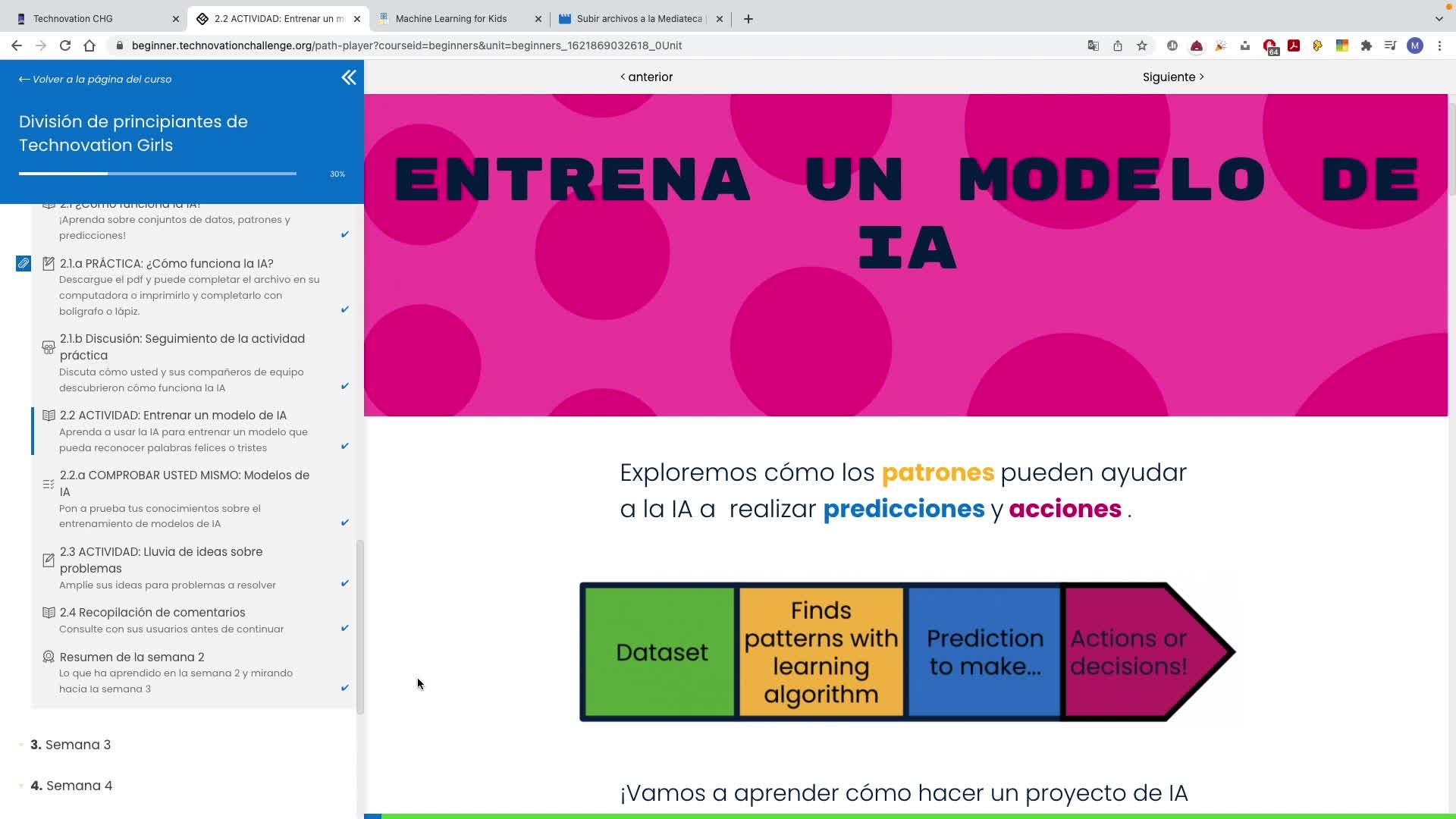The height and width of the screenshot is (819, 1456).
Task: Open 2.2.a COMPROBAR USTED MISMO lesson item
Action: 184,483
